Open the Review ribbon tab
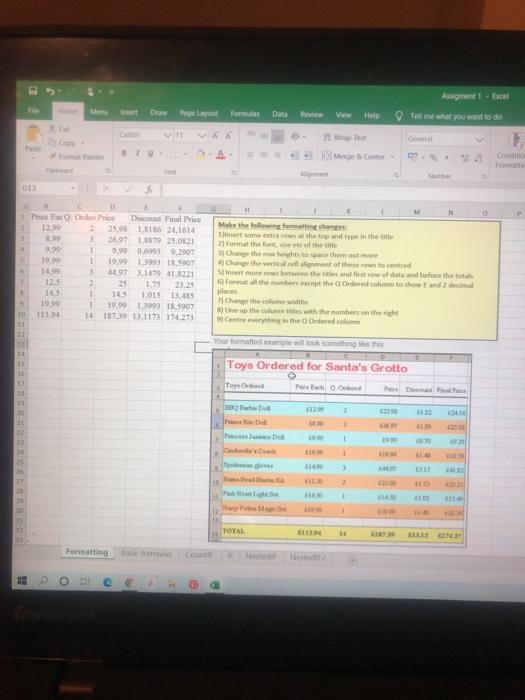 (312, 115)
